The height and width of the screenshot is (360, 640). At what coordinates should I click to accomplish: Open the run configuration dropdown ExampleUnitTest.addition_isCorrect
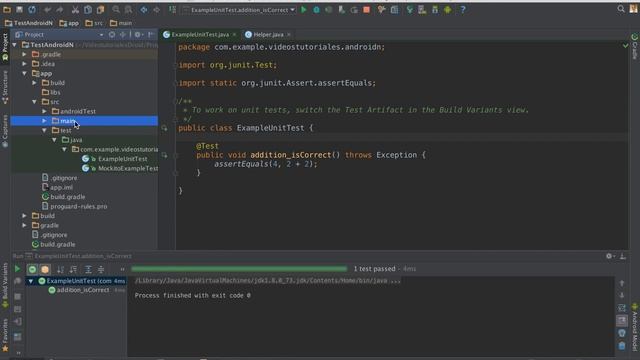click(239, 10)
